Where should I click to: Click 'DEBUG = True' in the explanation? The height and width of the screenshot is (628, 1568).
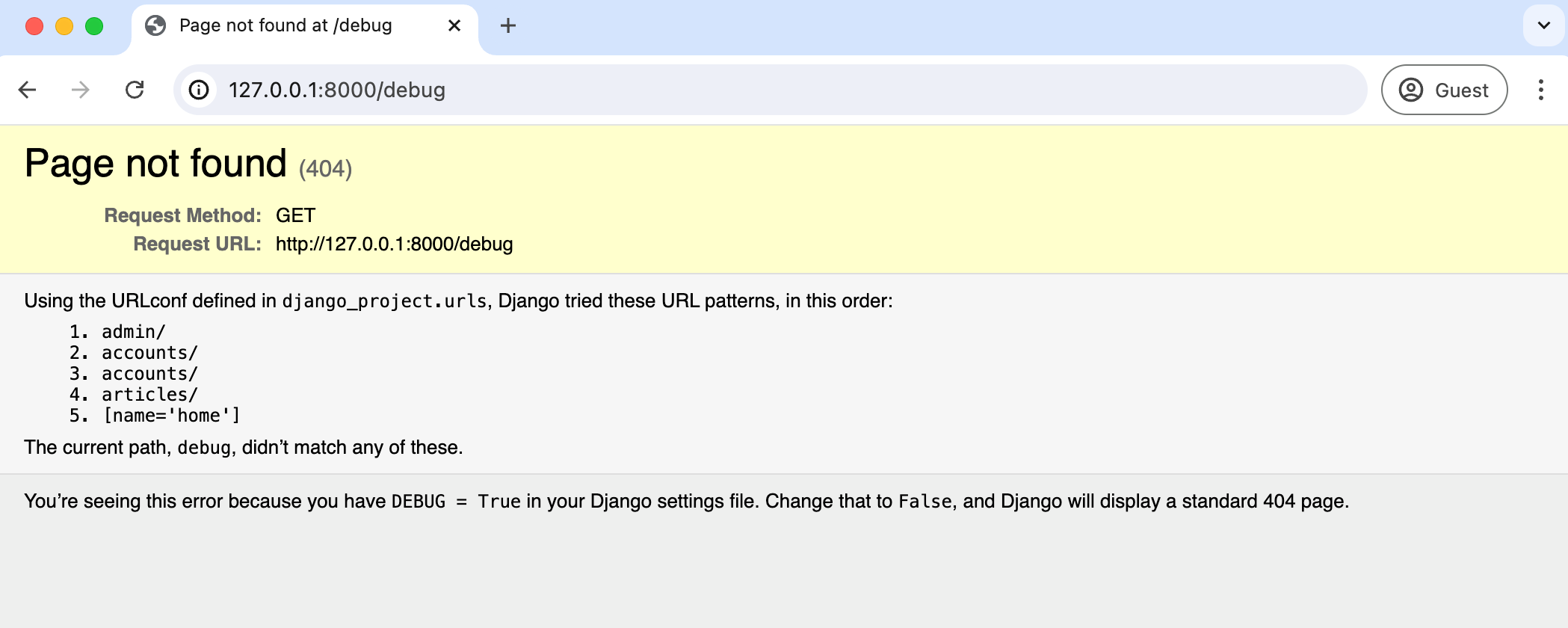(456, 502)
